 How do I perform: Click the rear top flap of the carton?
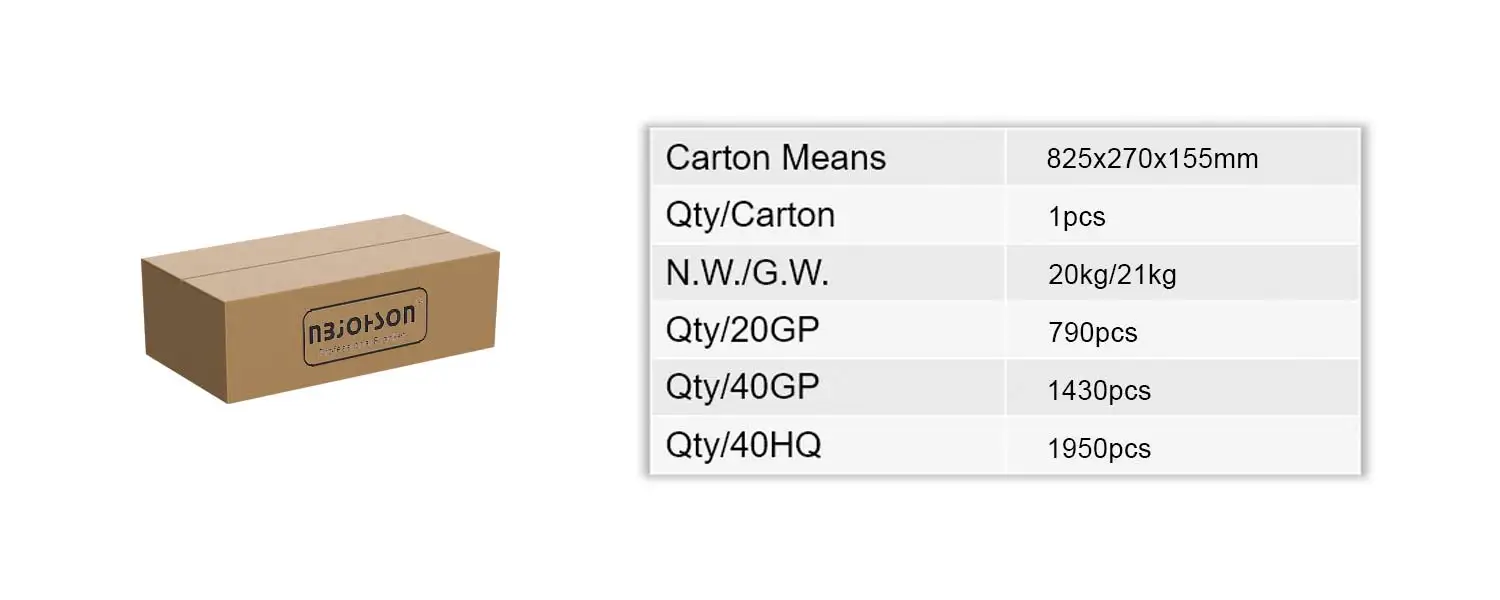[300, 232]
